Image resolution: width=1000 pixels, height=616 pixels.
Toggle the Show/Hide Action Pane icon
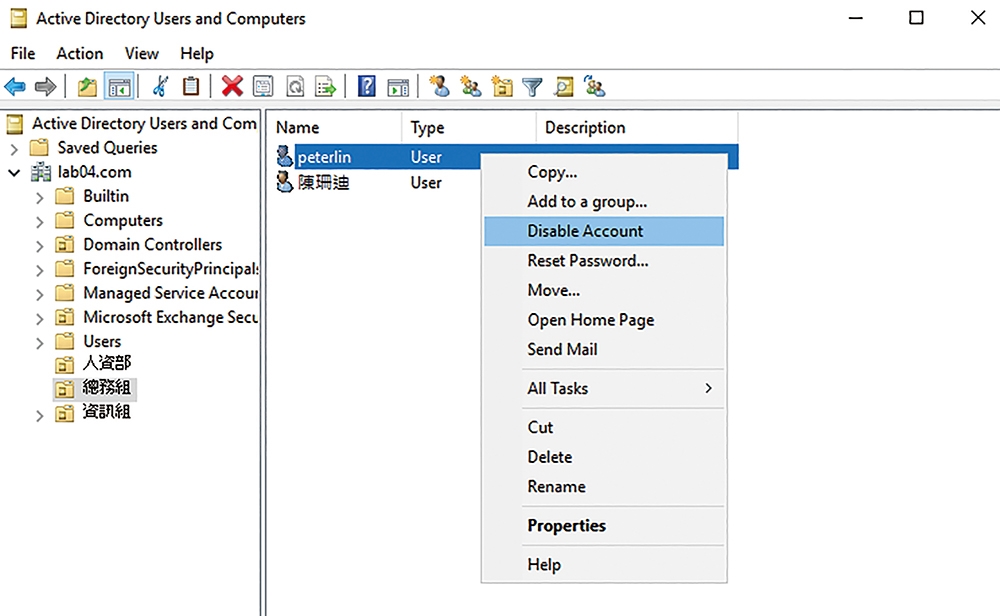tap(398, 87)
